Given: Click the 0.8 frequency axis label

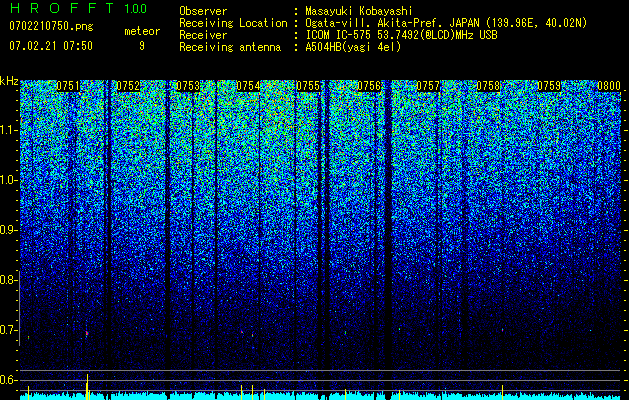Looking at the screenshot, I should [8, 280].
